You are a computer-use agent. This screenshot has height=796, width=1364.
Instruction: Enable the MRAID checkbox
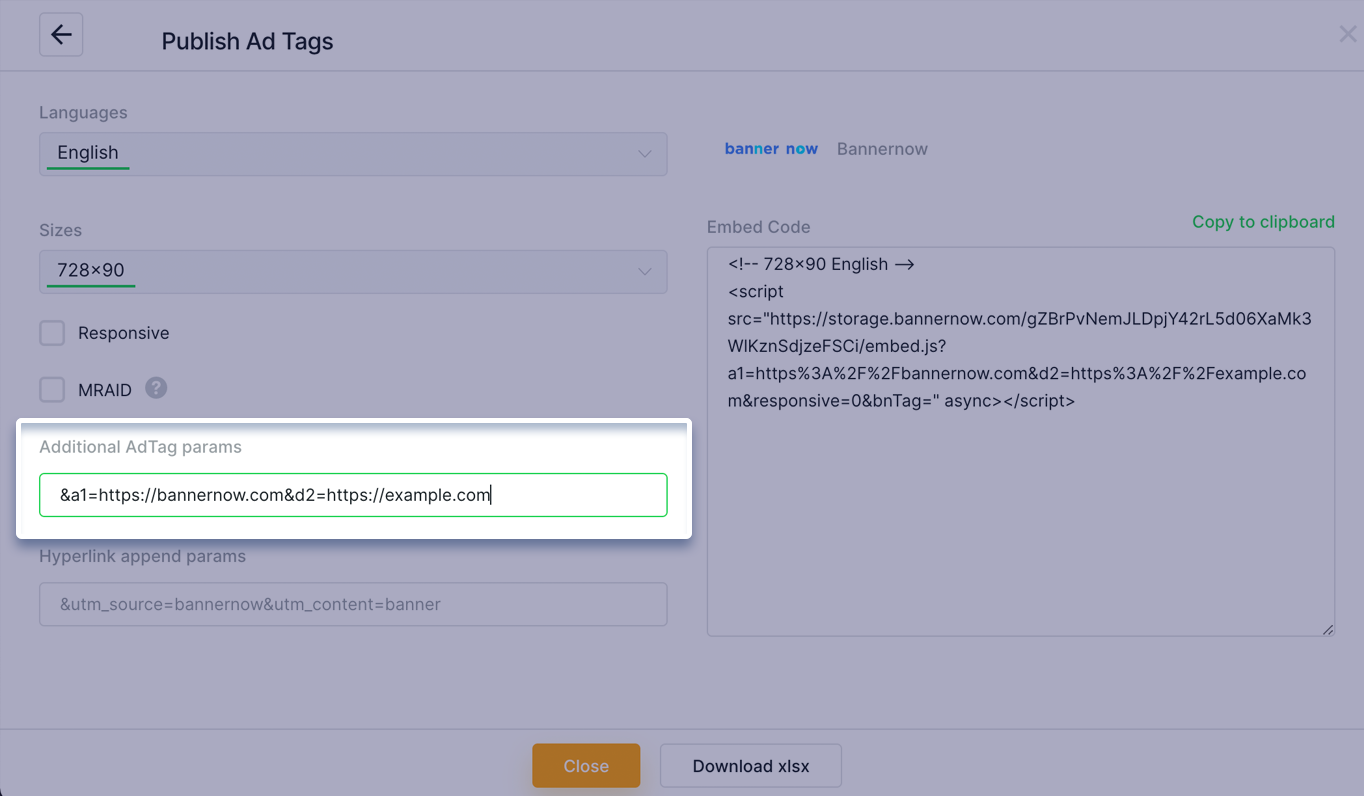52,389
